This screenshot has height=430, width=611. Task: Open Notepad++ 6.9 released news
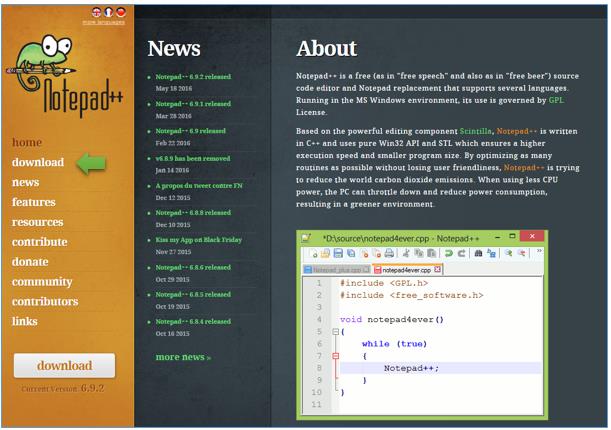click(x=191, y=131)
